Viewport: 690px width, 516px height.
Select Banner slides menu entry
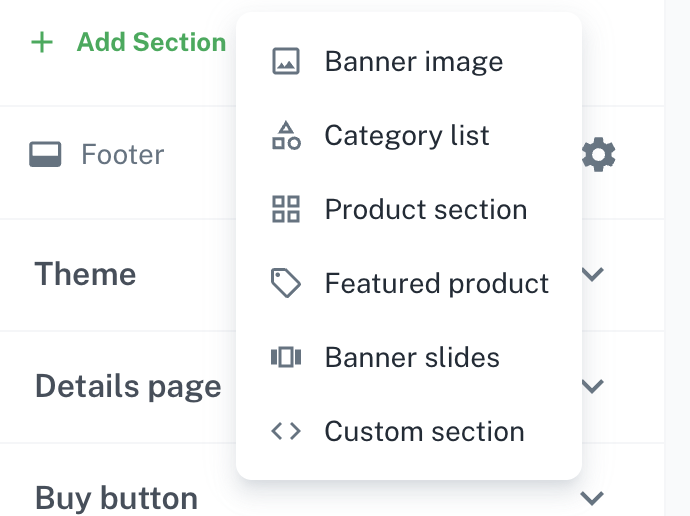coord(412,358)
